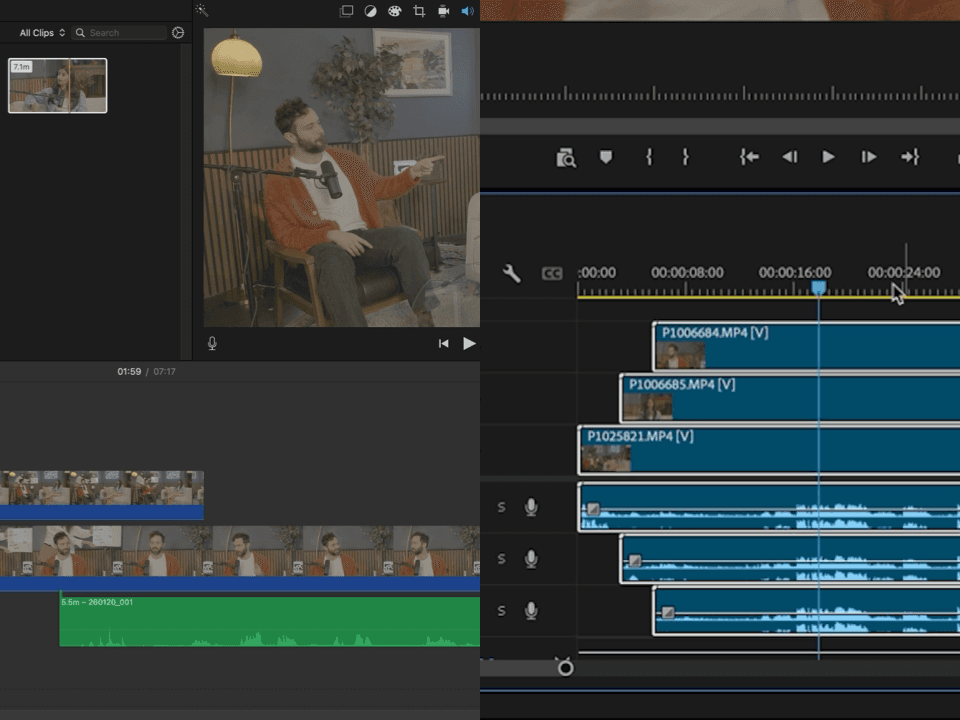The image size is (960, 720).
Task: Solo the second audio track
Action: (501, 559)
